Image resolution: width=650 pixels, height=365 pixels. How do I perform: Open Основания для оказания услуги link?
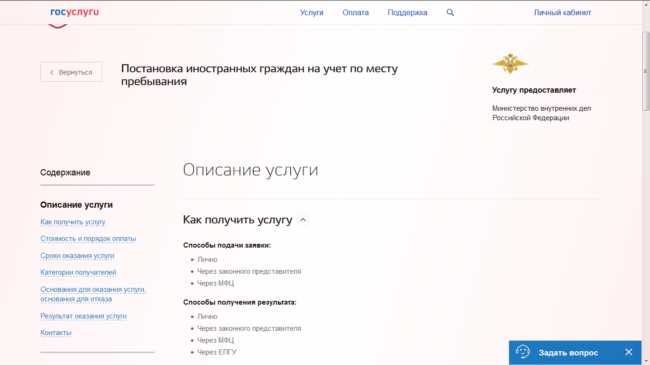pyautogui.click(x=93, y=294)
